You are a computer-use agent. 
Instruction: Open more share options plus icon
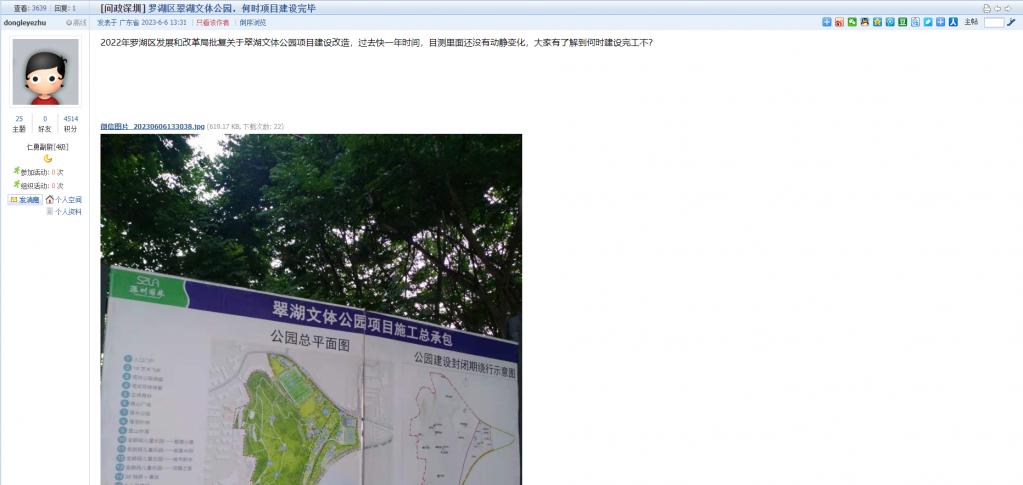click(827, 22)
